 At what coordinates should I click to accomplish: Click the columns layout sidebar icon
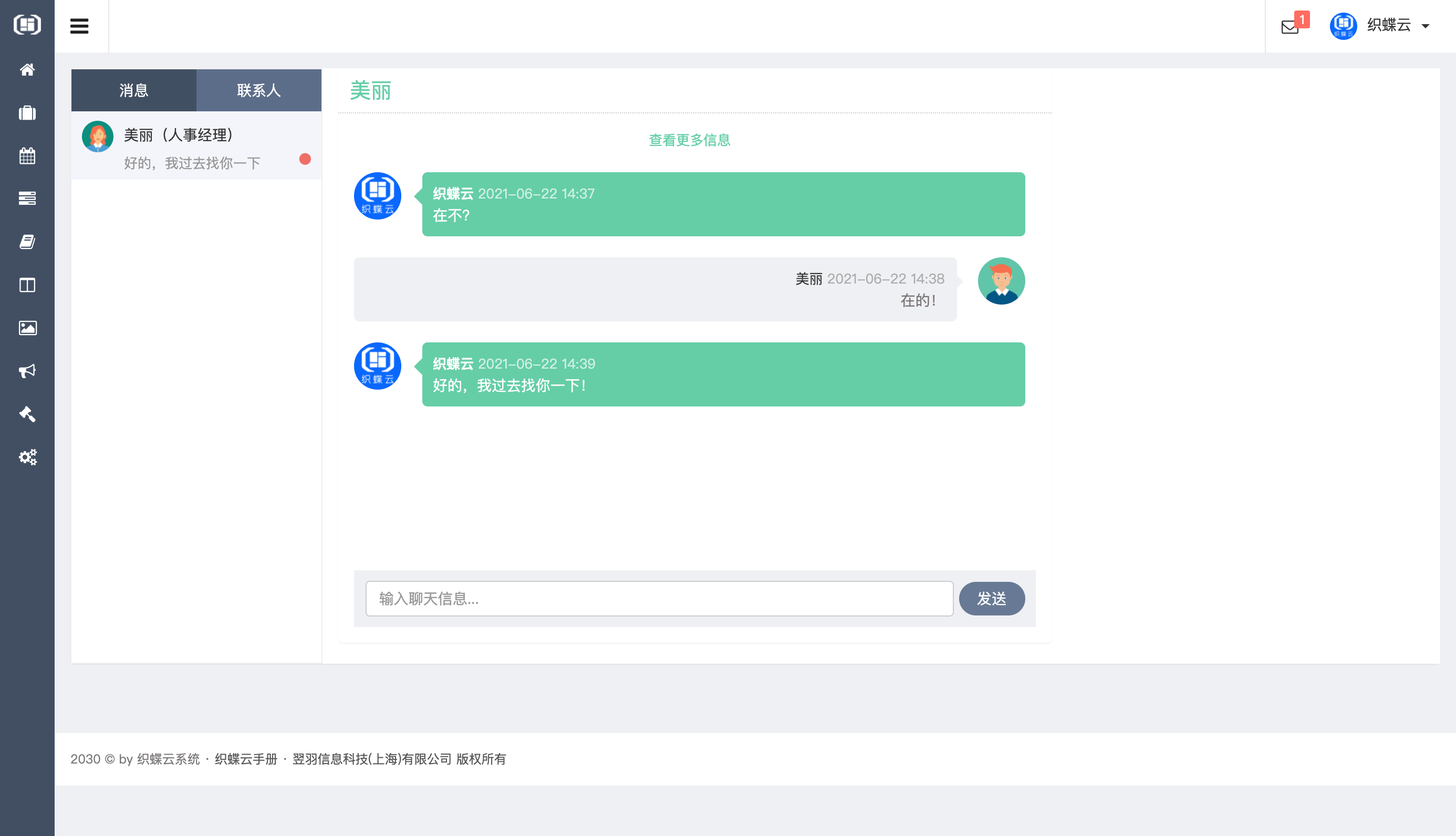coord(27,285)
